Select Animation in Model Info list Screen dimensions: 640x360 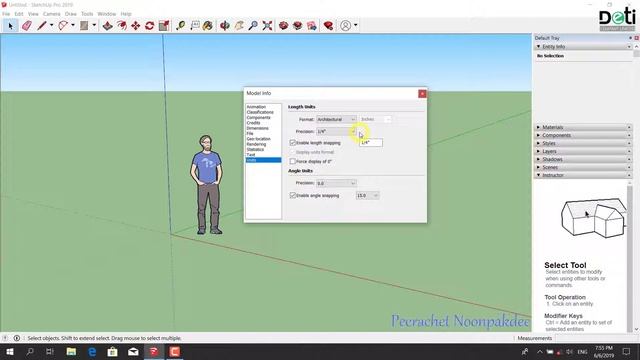pyautogui.click(x=256, y=107)
